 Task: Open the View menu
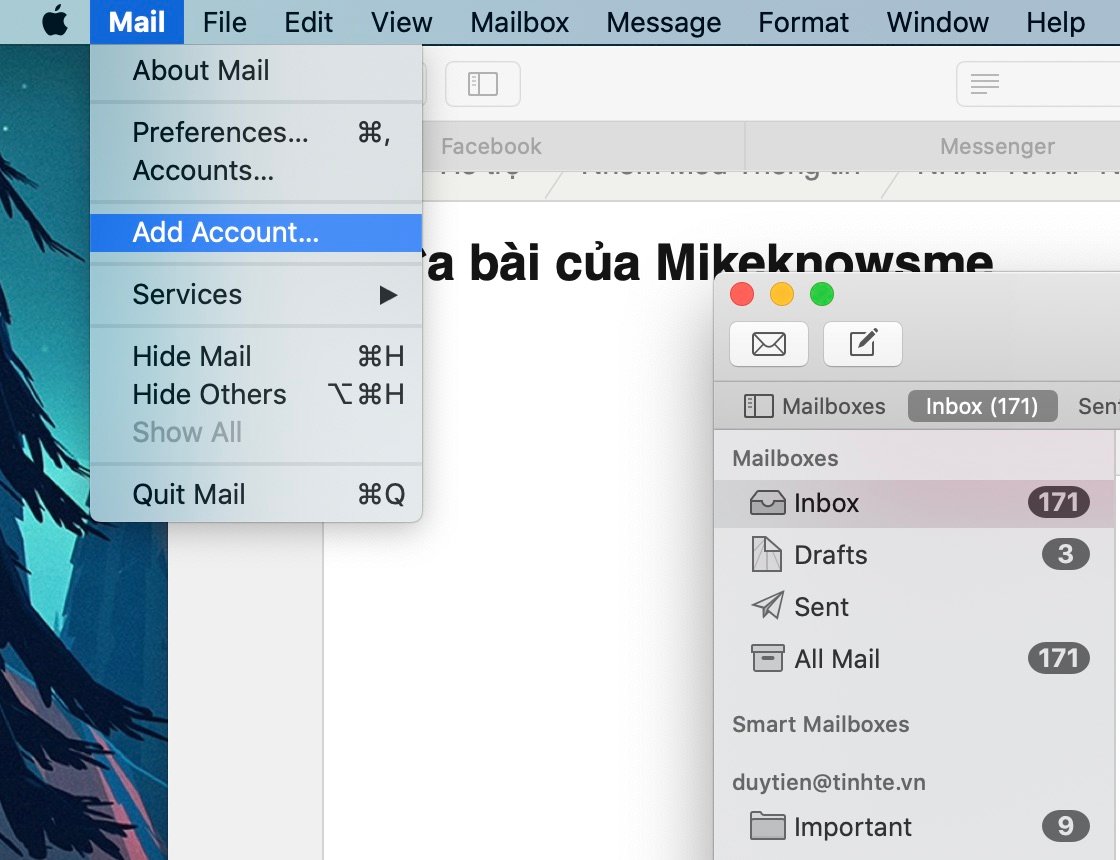(401, 22)
